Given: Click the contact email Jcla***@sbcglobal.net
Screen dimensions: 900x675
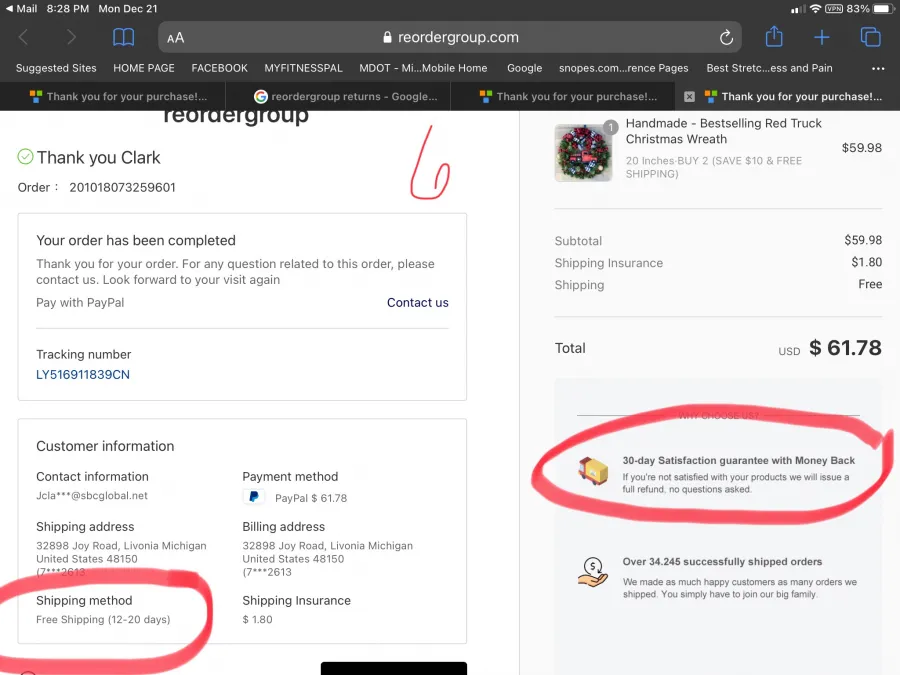Looking at the screenshot, I should [92, 495].
